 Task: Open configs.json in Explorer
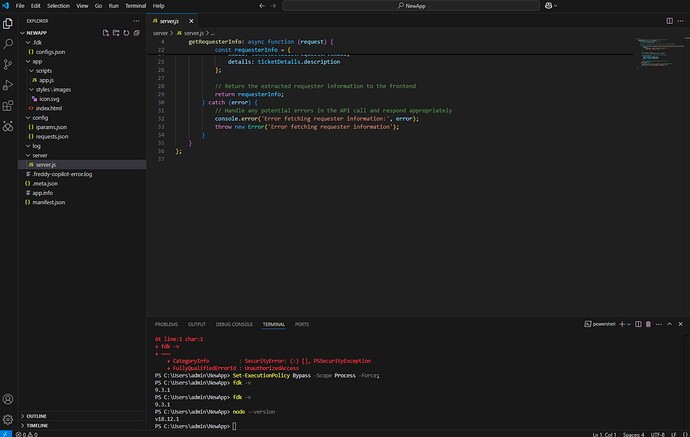point(82,52)
